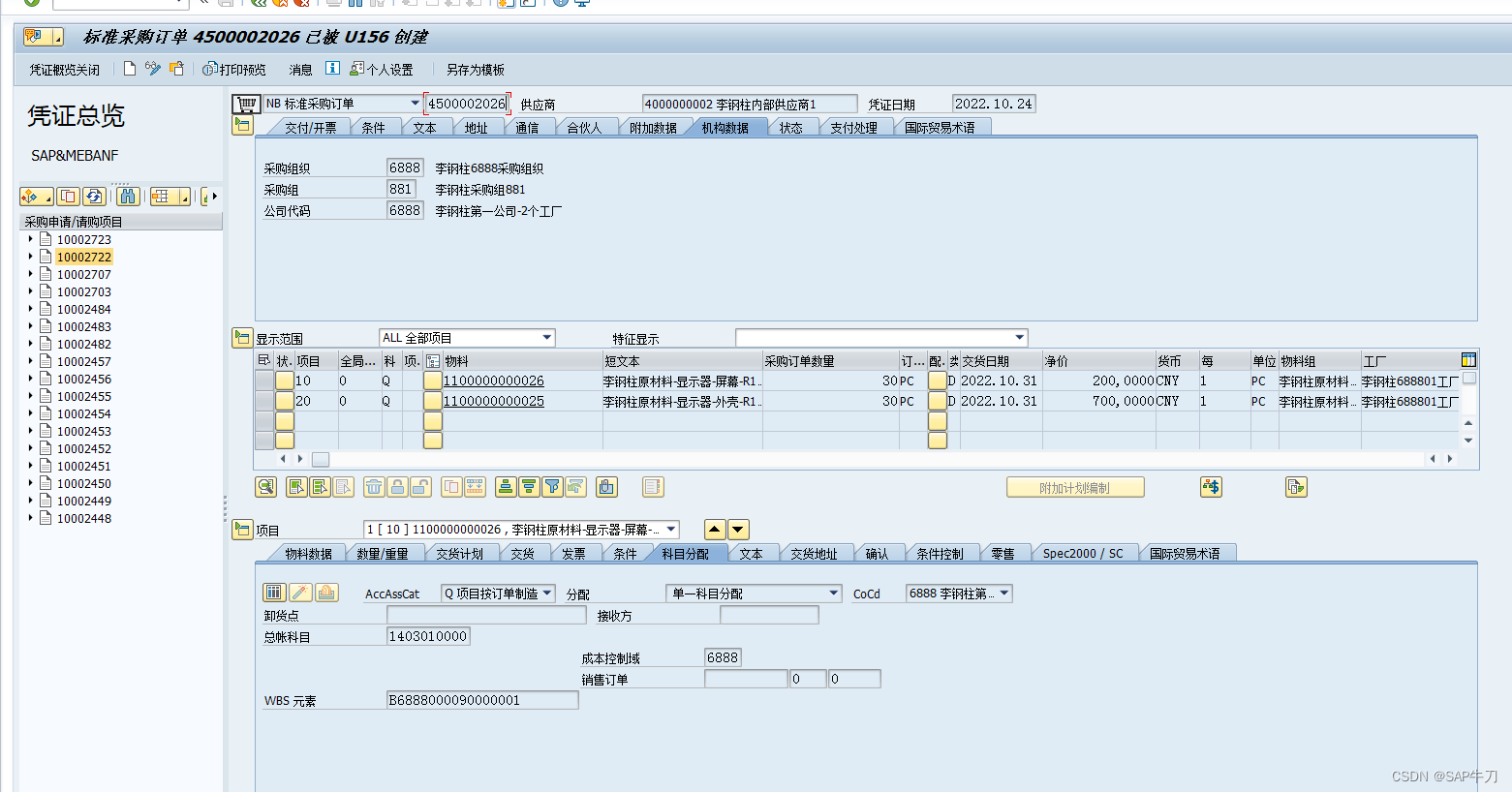Image resolution: width=1512 pixels, height=792 pixels.
Task: Click 个人设置 personal settings button
Action: (382, 70)
